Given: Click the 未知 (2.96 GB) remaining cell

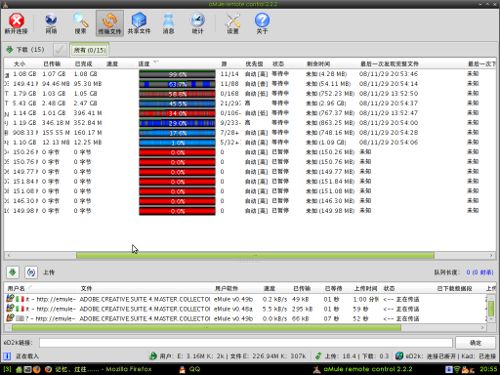Looking at the screenshot, I should tap(326, 103).
